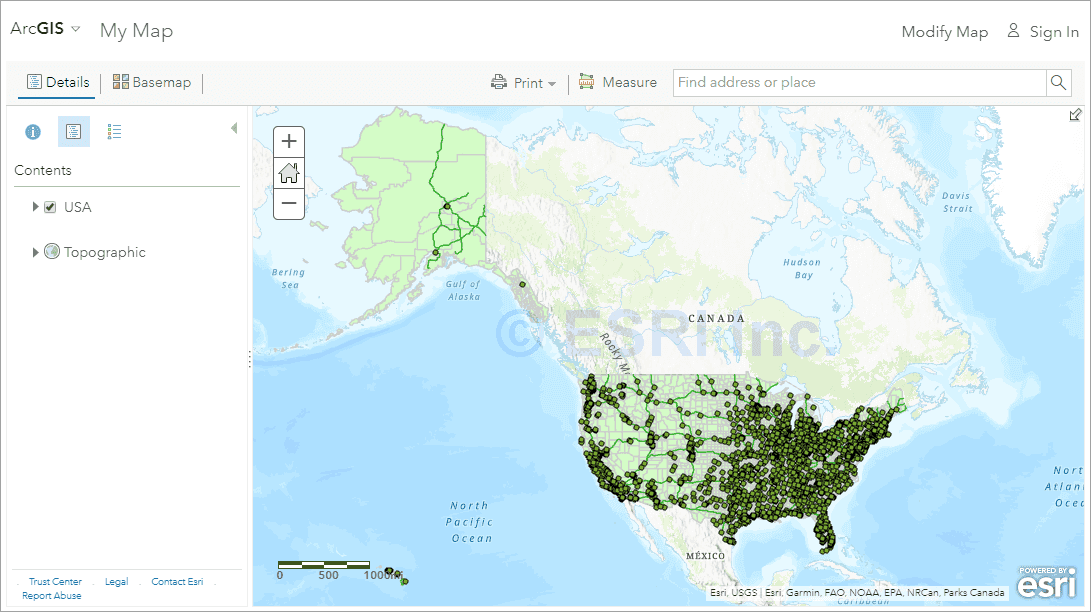Expand the Topographic layer tree item
This screenshot has width=1091, height=612.
[35, 252]
